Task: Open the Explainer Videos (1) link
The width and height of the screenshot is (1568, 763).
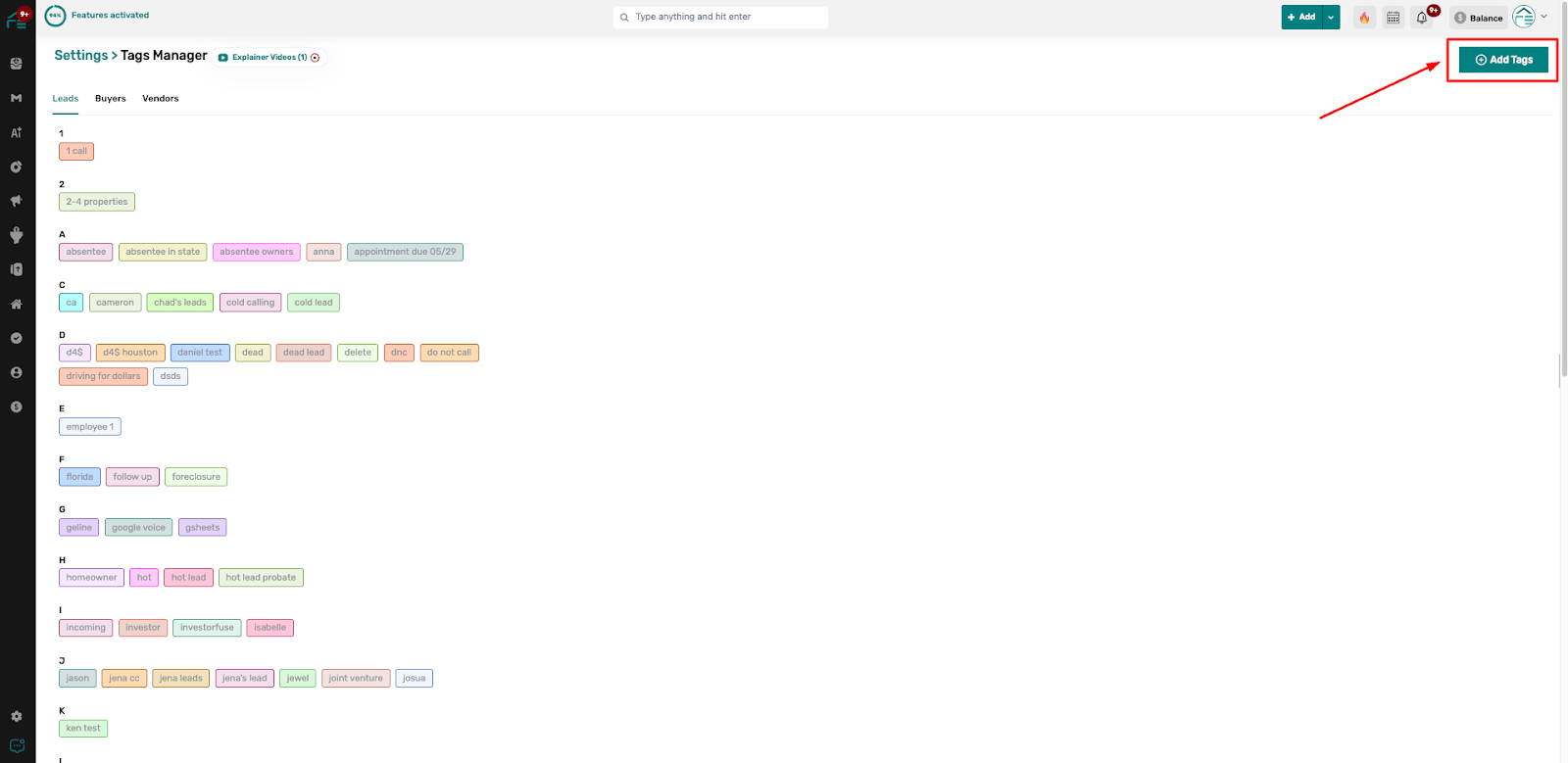Action: pos(269,58)
